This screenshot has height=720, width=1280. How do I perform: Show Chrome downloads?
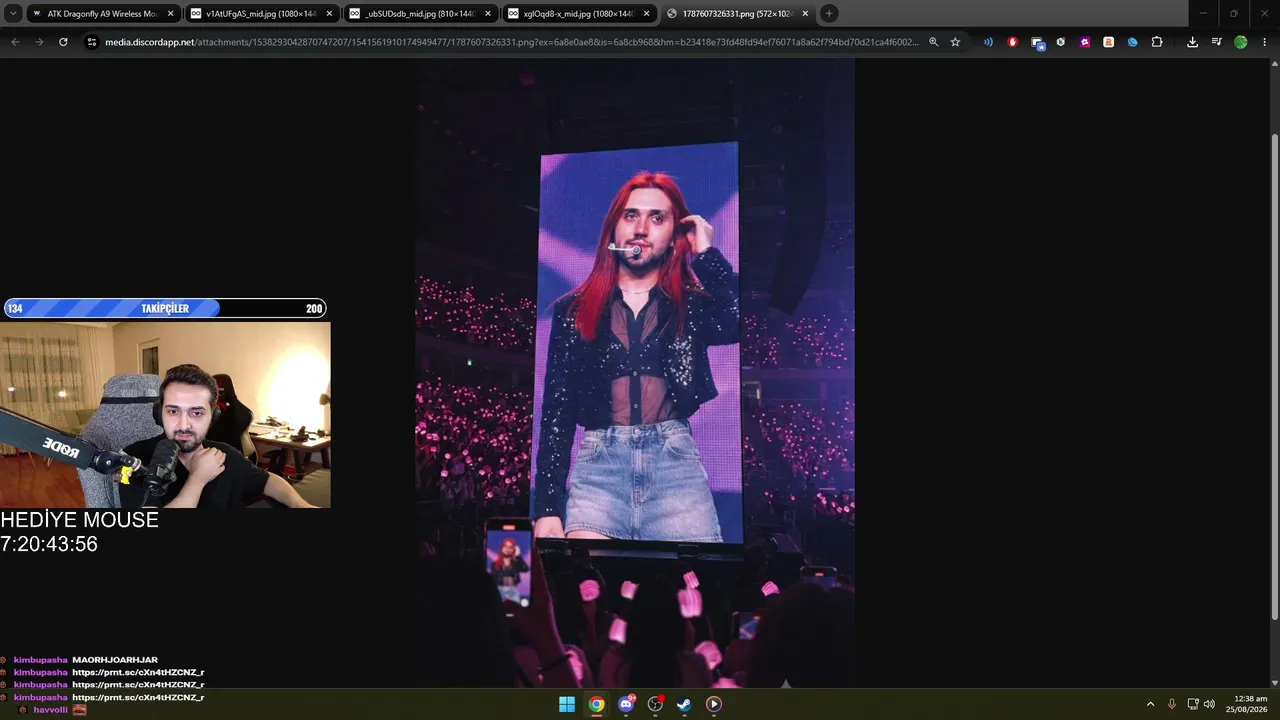pyautogui.click(x=1192, y=42)
